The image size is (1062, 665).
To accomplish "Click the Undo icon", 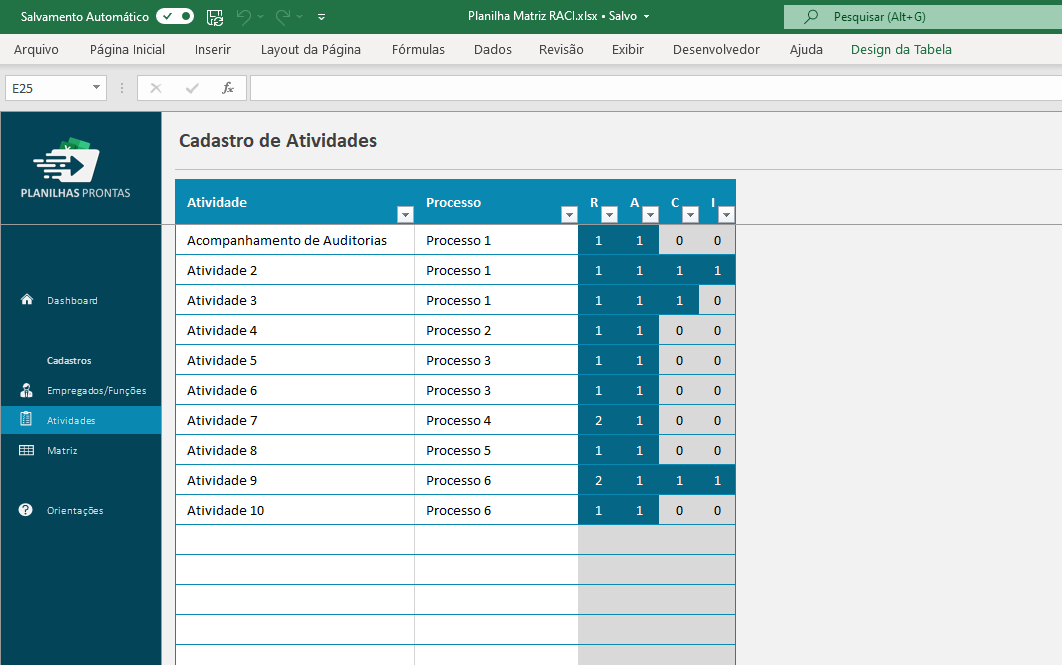I will 243,17.
